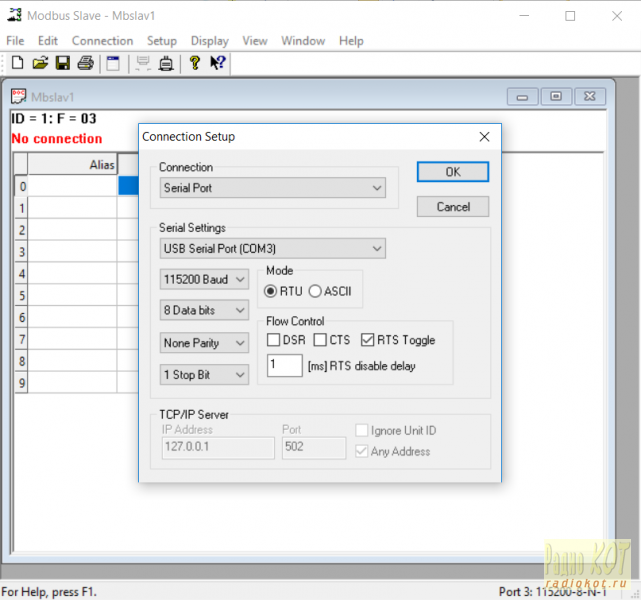Select ASCII mode radio button
641x600 pixels.
tap(315, 291)
